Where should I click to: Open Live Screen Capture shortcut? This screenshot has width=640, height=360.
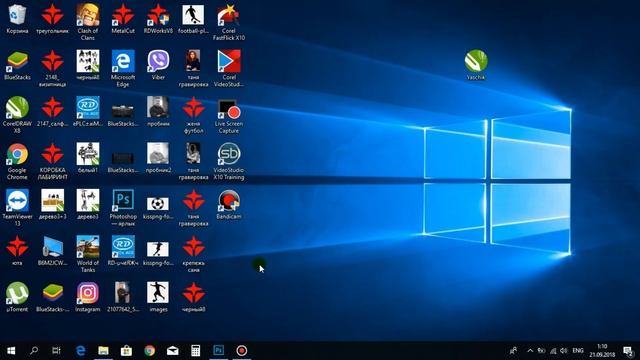[x=229, y=115]
